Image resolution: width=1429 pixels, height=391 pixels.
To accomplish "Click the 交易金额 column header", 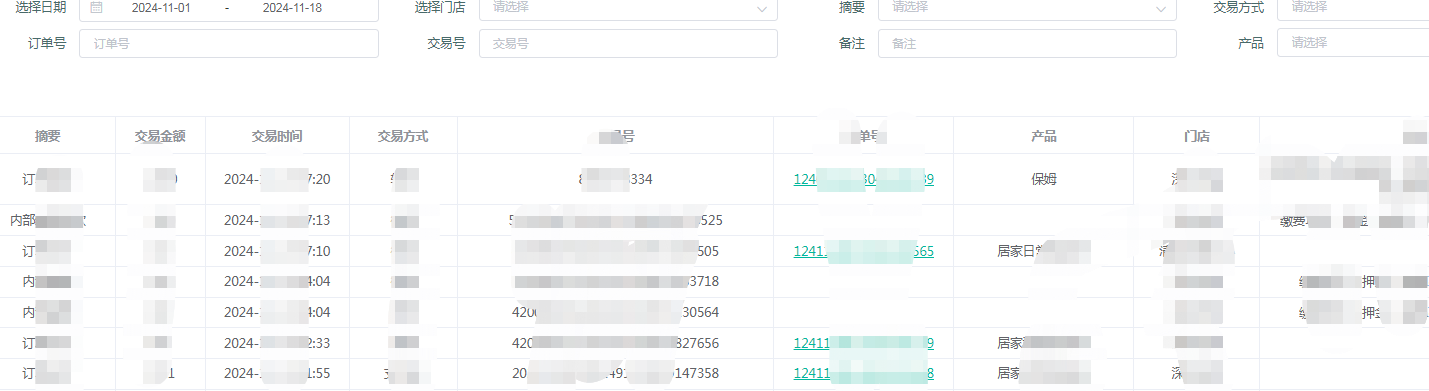I will [x=160, y=136].
